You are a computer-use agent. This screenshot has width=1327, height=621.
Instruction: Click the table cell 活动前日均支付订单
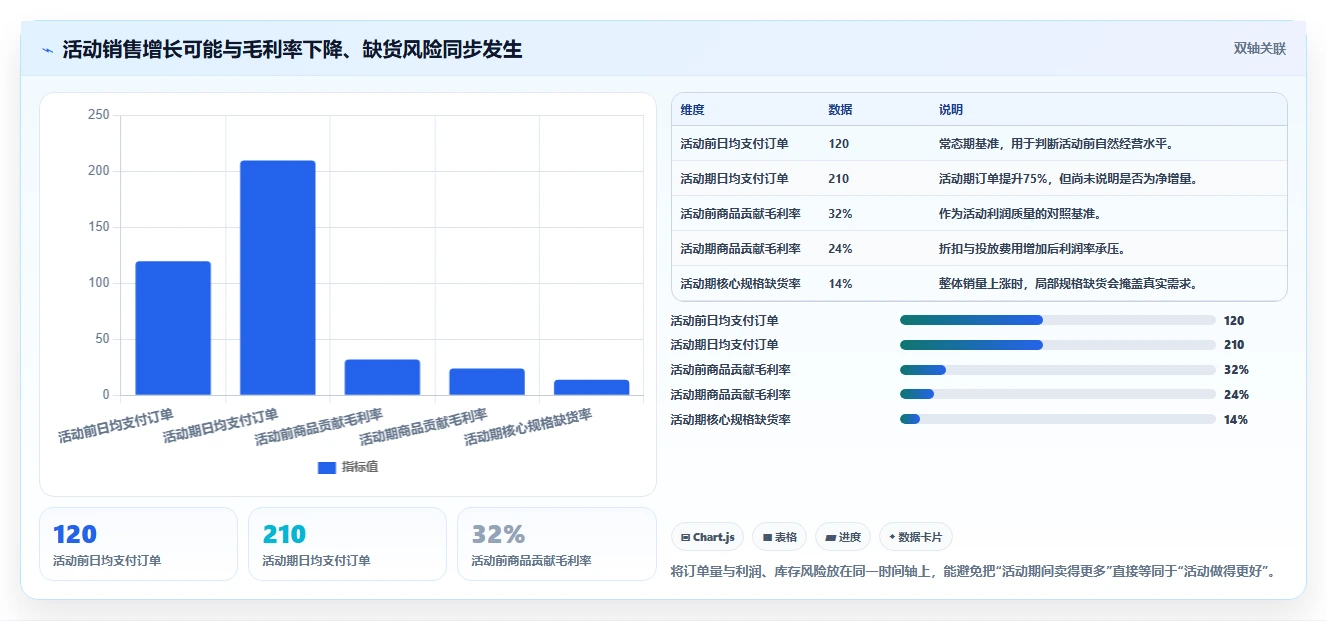pos(734,144)
